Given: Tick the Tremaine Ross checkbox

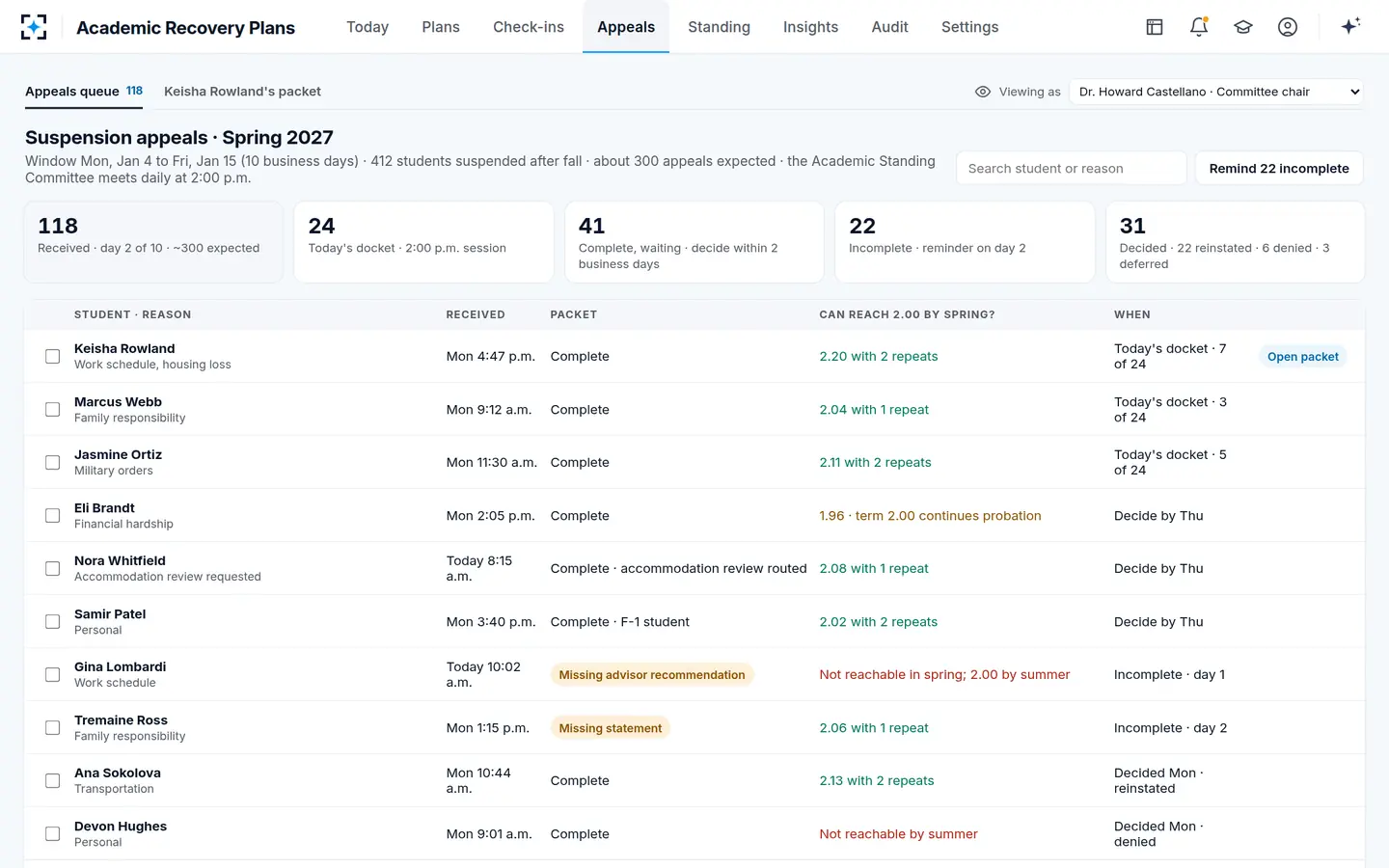Looking at the screenshot, I should pyautogui.click(x=52, y=728).
